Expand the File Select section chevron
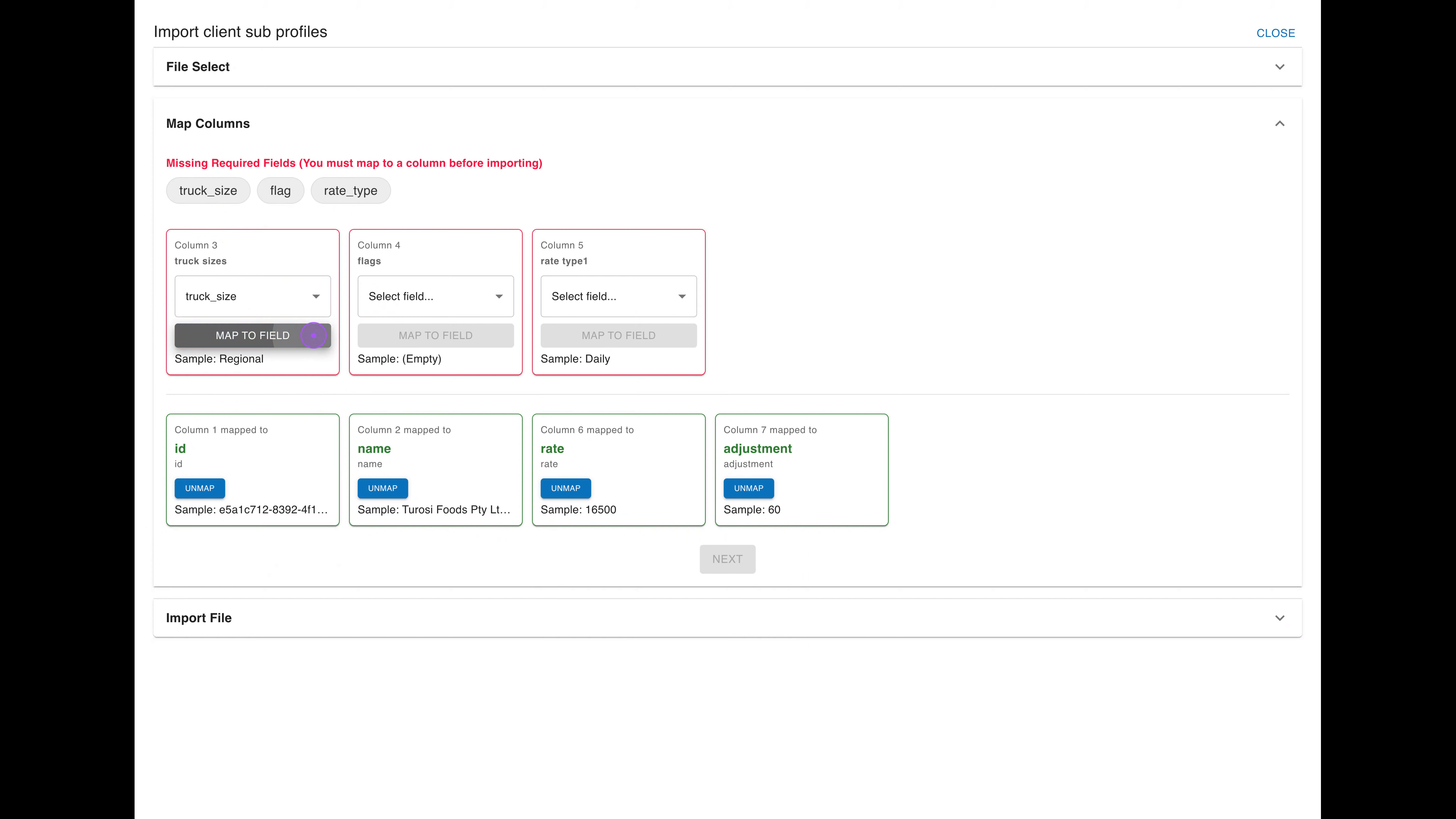This screenshot has width=1456, height=819. [x=1280, y=67]
